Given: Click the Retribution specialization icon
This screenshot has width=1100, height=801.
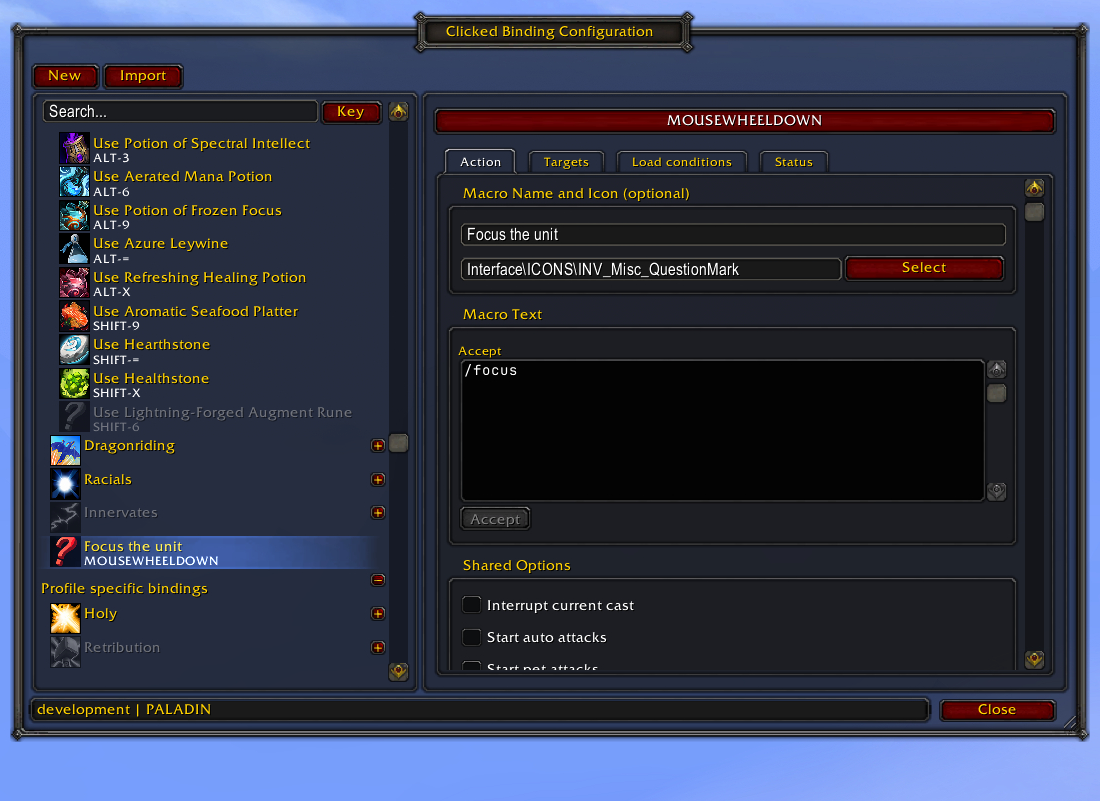Looking at the screenshot, I should click(x=65, y=652).
